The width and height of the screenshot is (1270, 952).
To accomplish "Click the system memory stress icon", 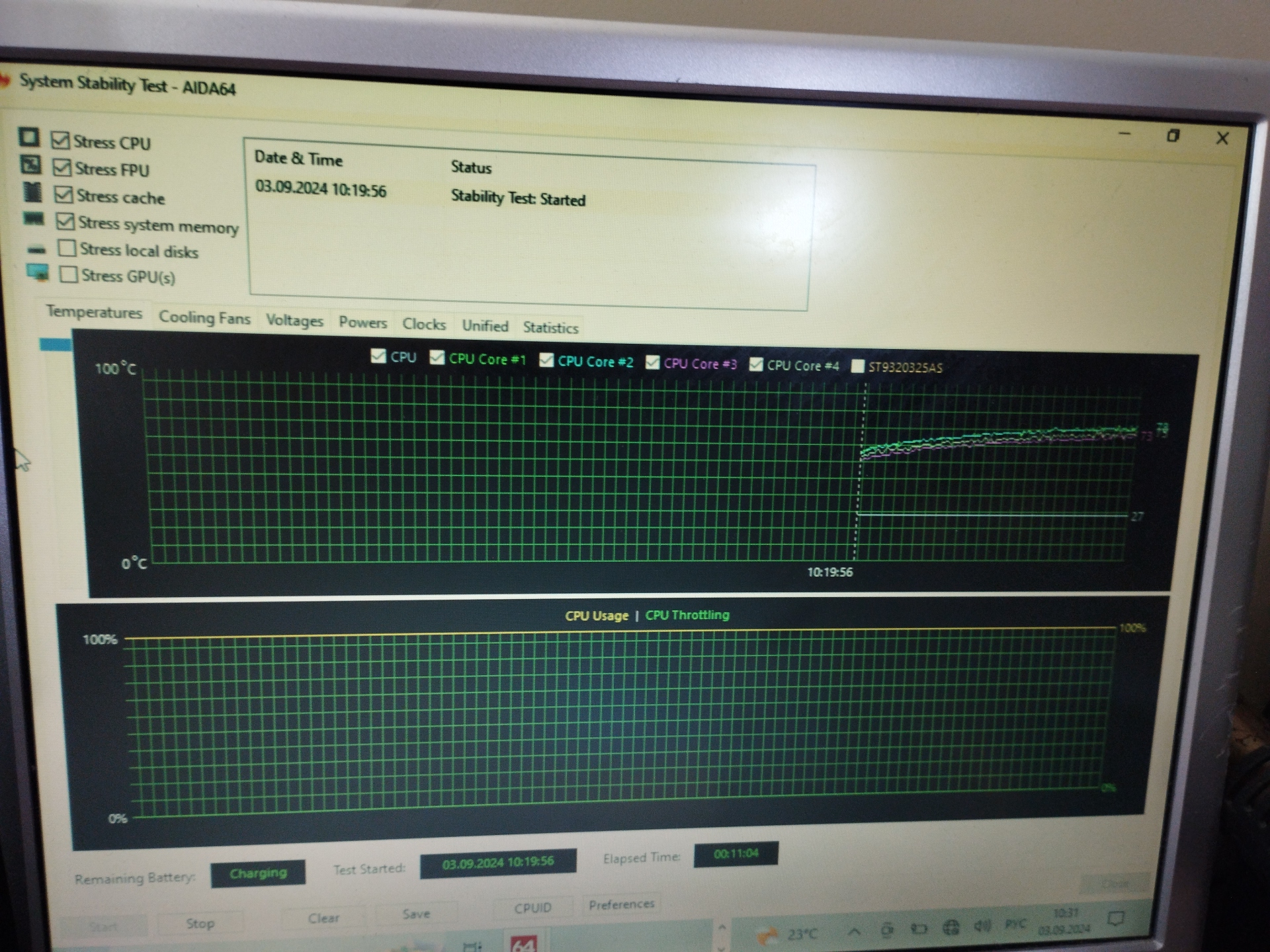I will [x=34, y=219].
